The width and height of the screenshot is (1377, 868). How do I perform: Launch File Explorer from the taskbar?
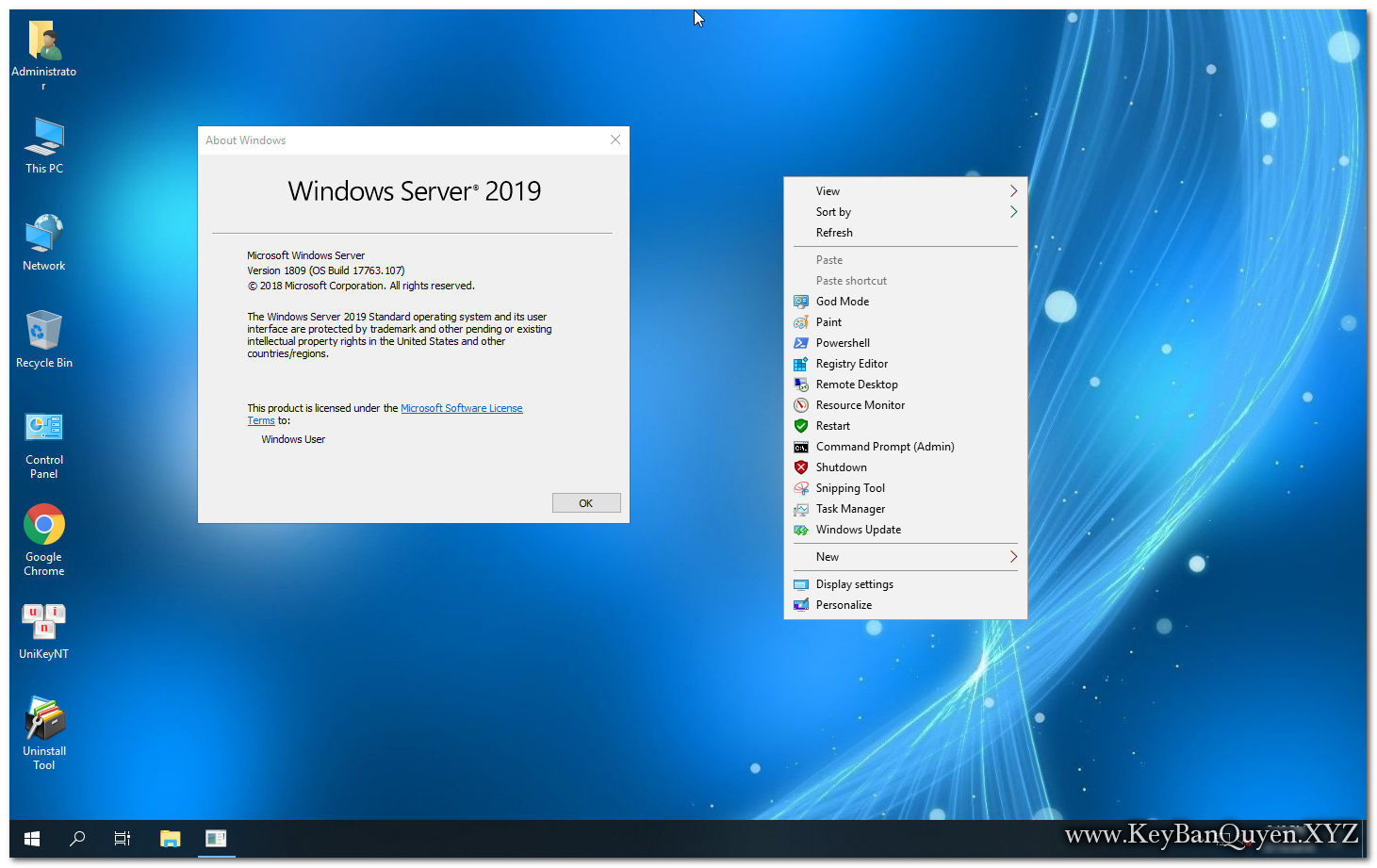[x=170, y=838]
